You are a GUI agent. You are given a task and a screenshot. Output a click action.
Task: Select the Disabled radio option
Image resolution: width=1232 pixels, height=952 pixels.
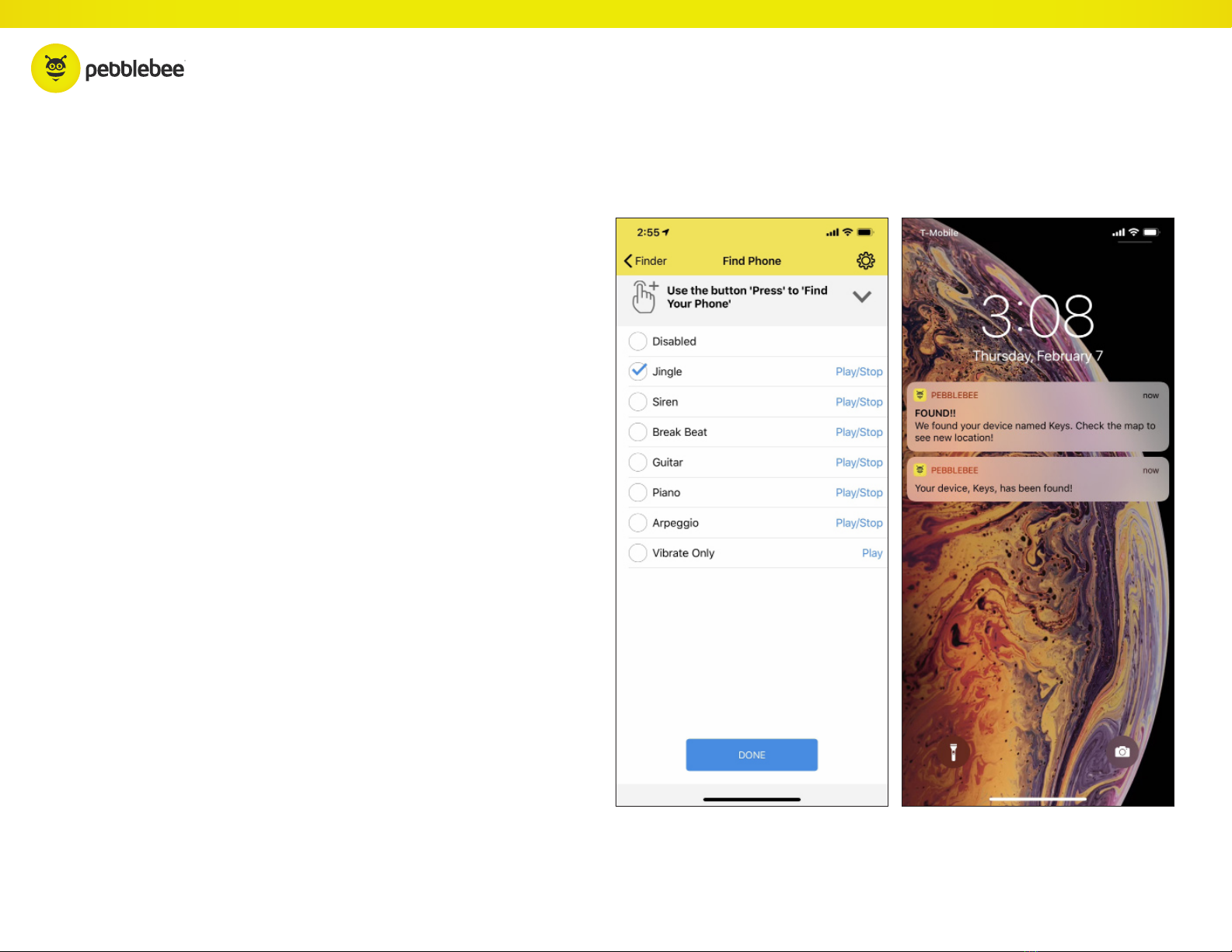[x=637, y=341]
